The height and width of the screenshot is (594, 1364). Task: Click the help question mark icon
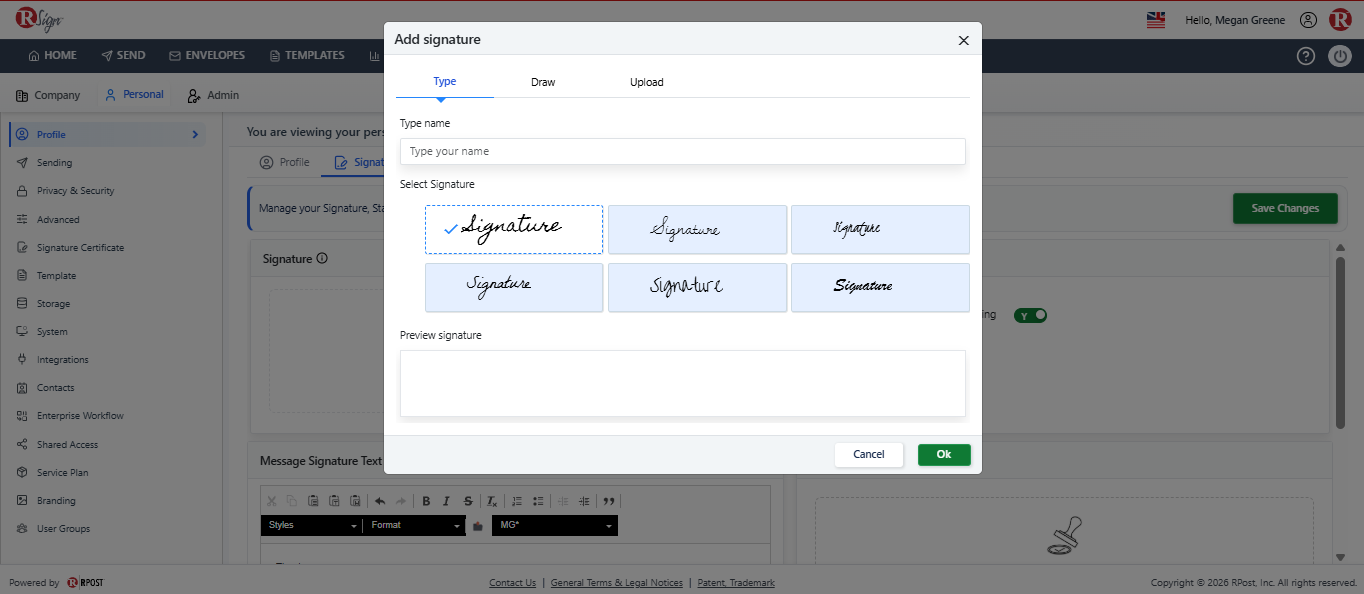tap(1306, 56)
